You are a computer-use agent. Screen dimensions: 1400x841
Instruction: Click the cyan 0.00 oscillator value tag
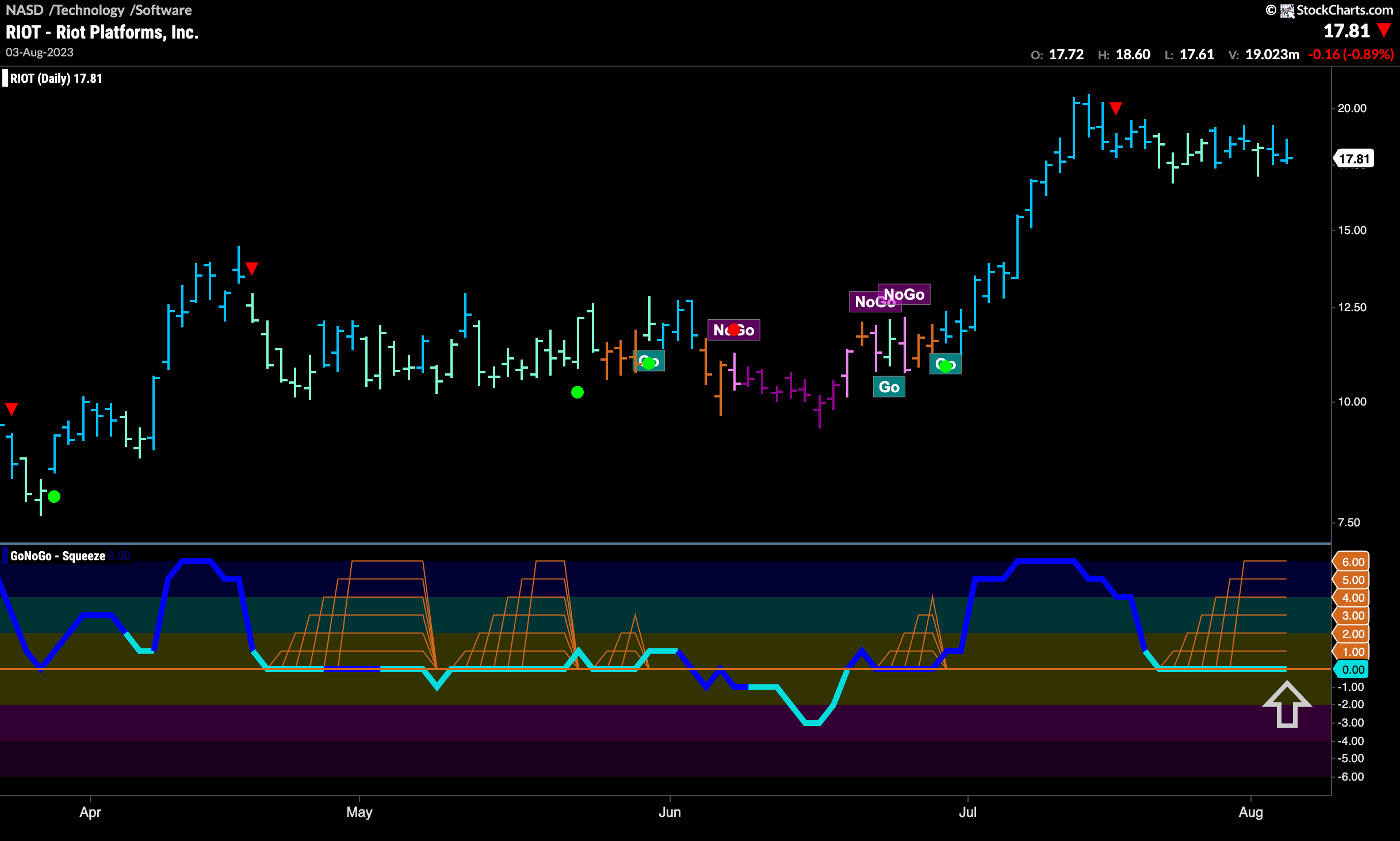(1352, 670)
